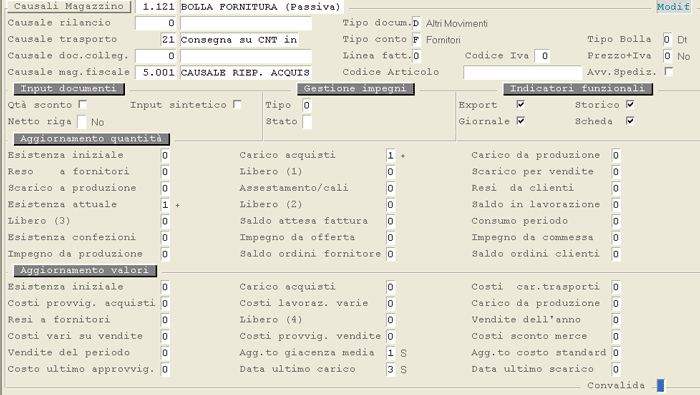This screenshot has height=395, width=700.
Task: Click the Data ultimo scarico field
Action: (x=616, y=370)
